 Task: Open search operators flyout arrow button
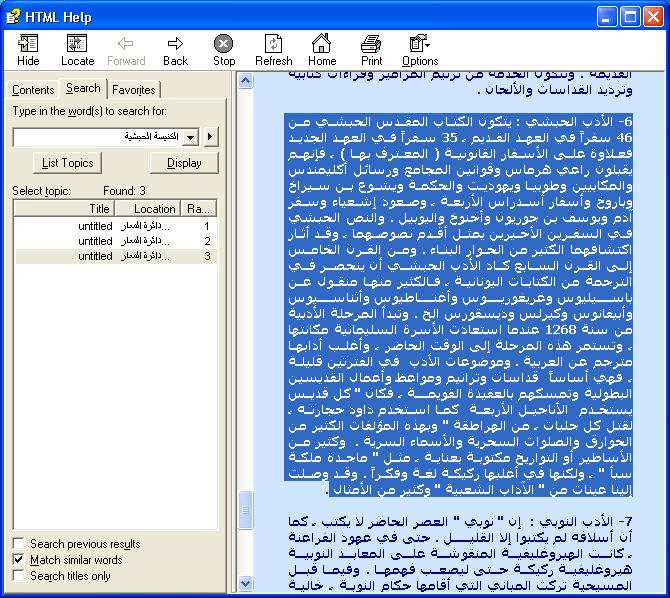pyautogui.click(x=210, y=137)
